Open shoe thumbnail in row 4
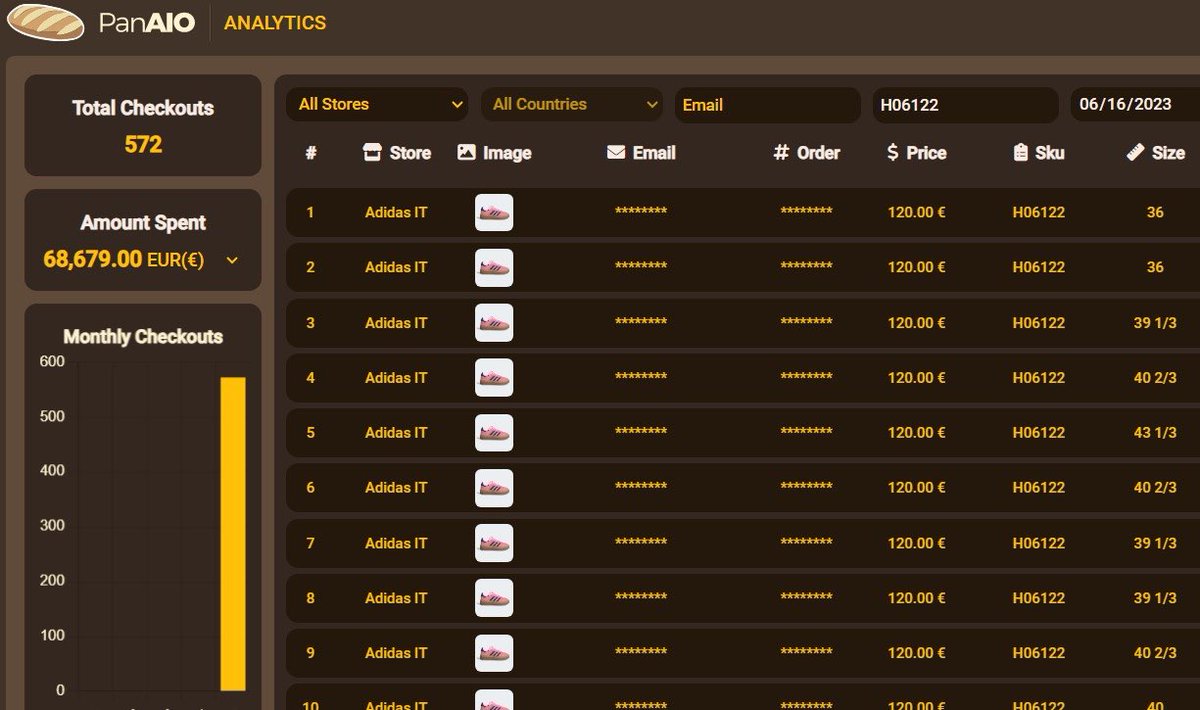The height and width of the screenshot is (710, 1200). coord(494,378)
